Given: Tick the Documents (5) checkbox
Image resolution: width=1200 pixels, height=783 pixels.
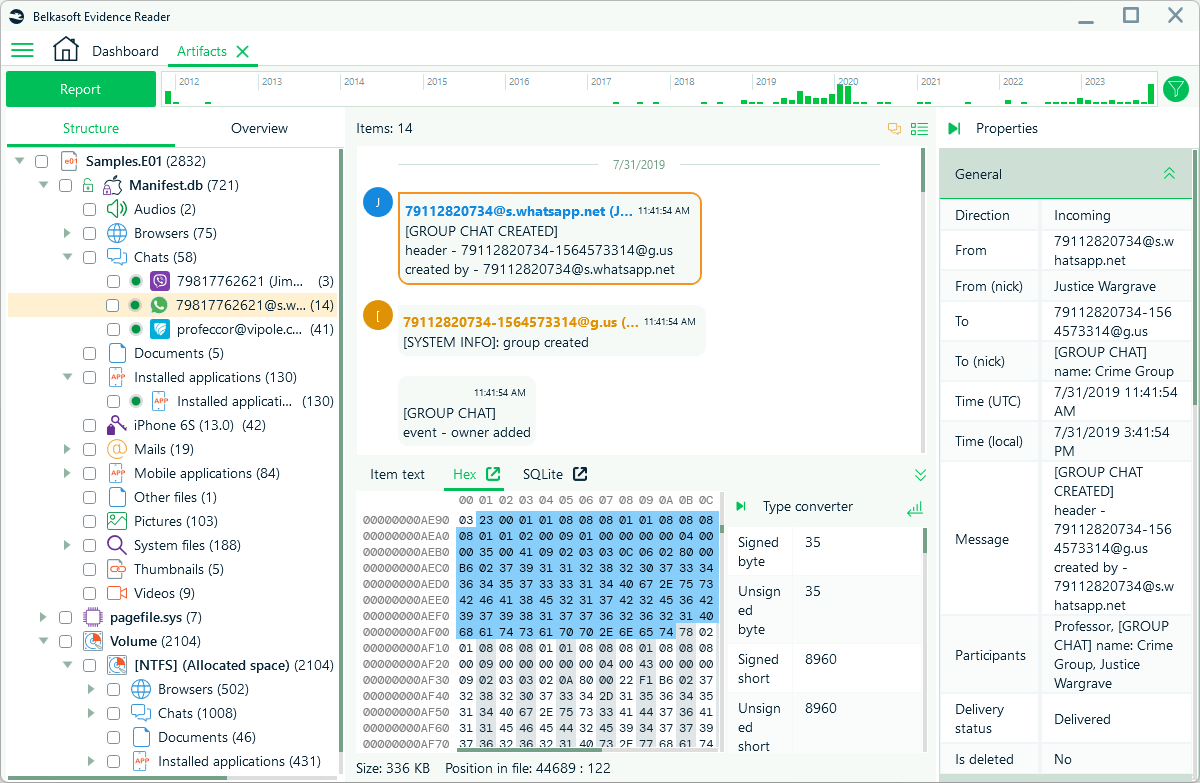Looking at the screenshot, I should pyautogui.click(x=89, y=353).
